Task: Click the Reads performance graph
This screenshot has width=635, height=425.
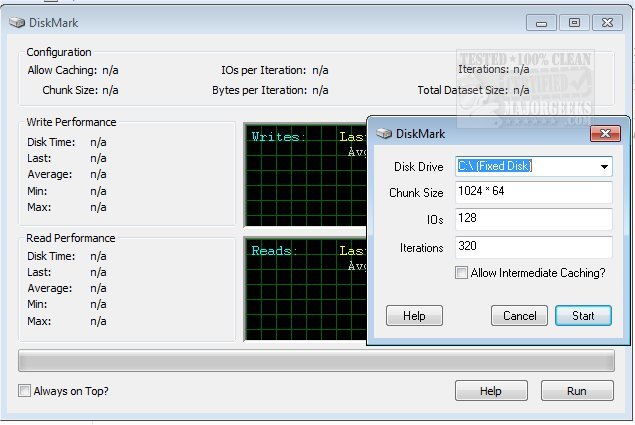Action: pyautogui.click(x=305, y=289)
